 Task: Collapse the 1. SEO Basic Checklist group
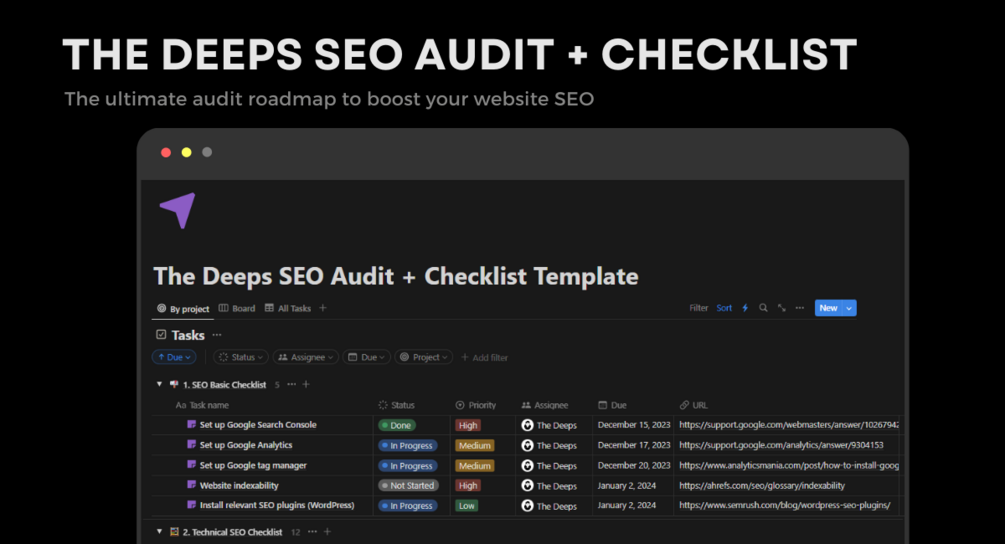pyautogui.click(x=159, y=384)
